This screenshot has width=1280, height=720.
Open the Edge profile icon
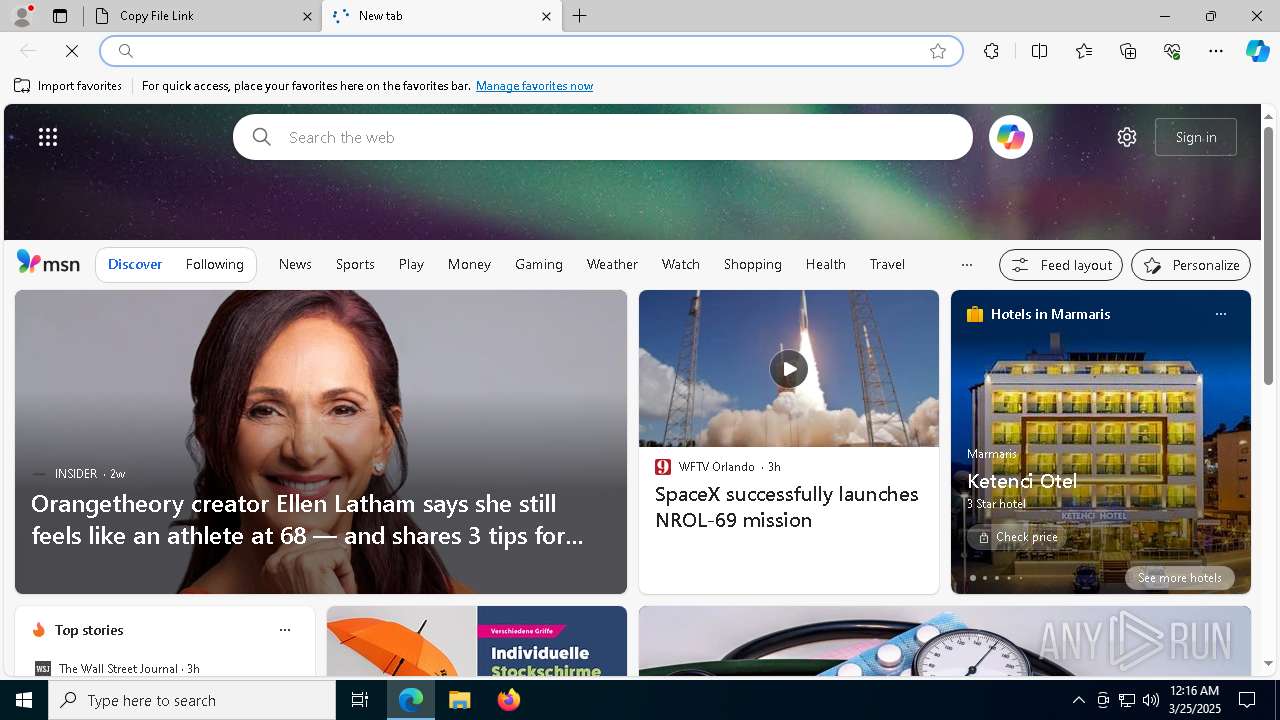[22, 16]
